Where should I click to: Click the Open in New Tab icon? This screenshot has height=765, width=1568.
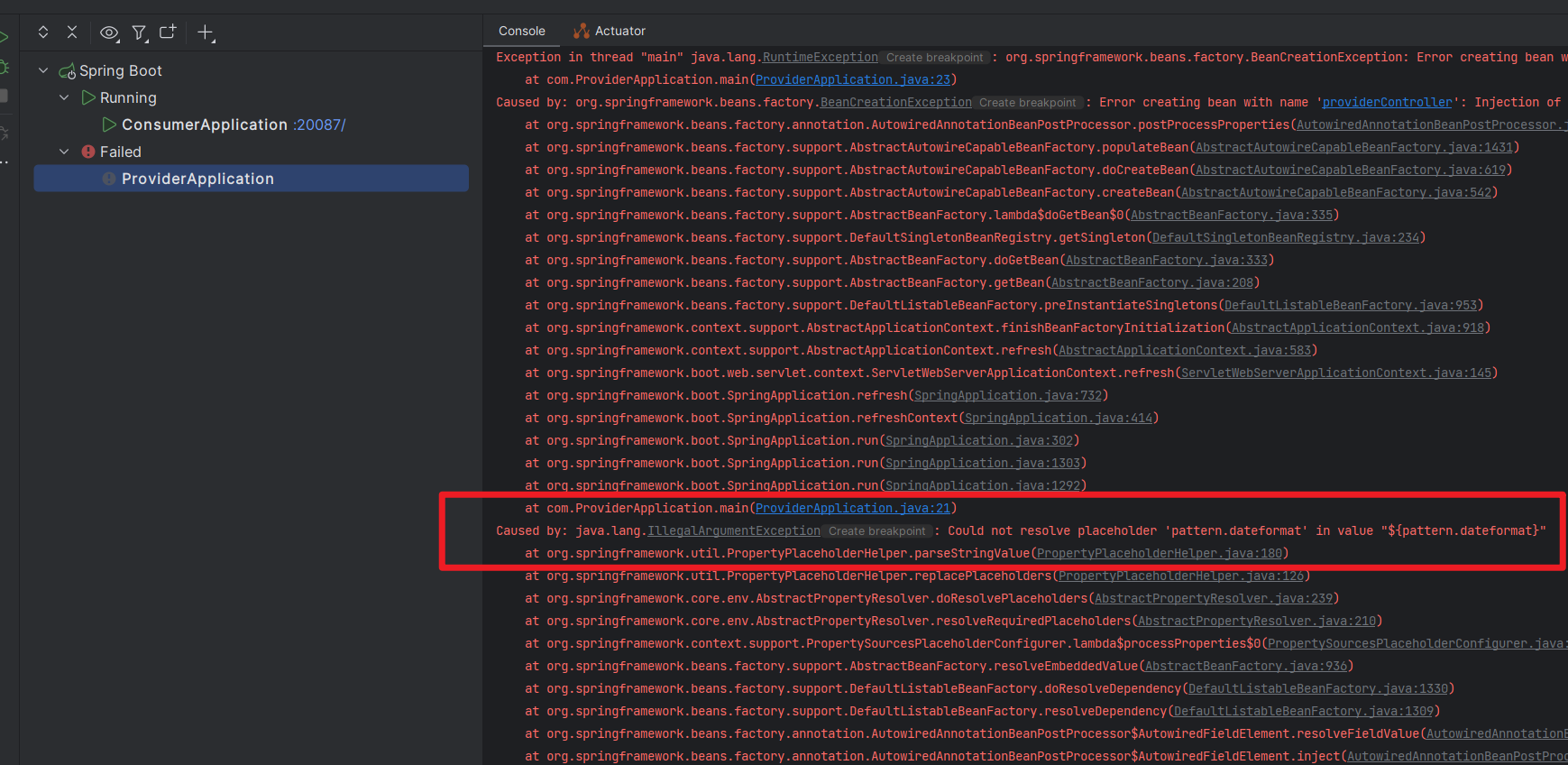[168, 32]
